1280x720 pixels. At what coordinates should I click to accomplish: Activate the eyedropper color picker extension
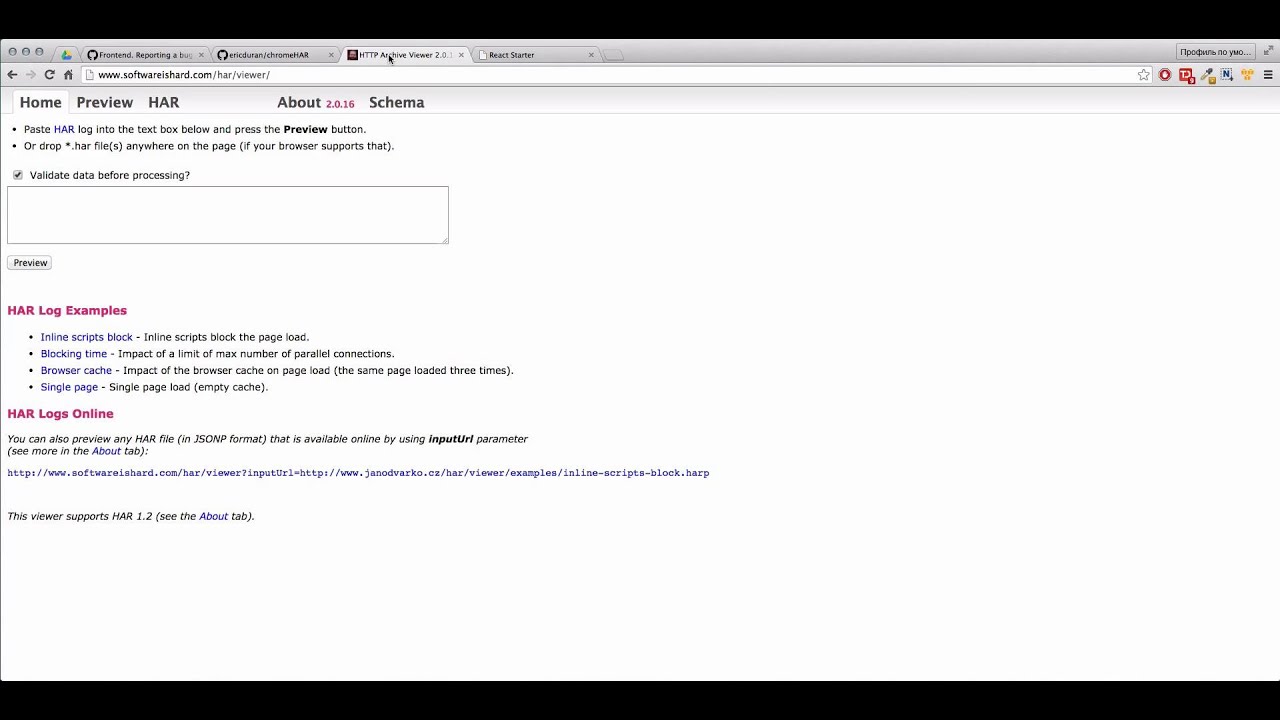tap(1207, 75)
